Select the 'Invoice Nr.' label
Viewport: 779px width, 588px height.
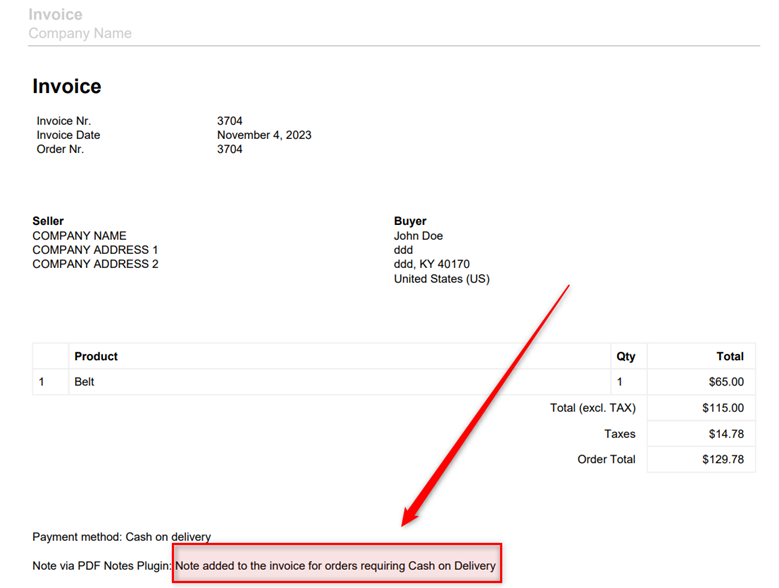(64, 121)
